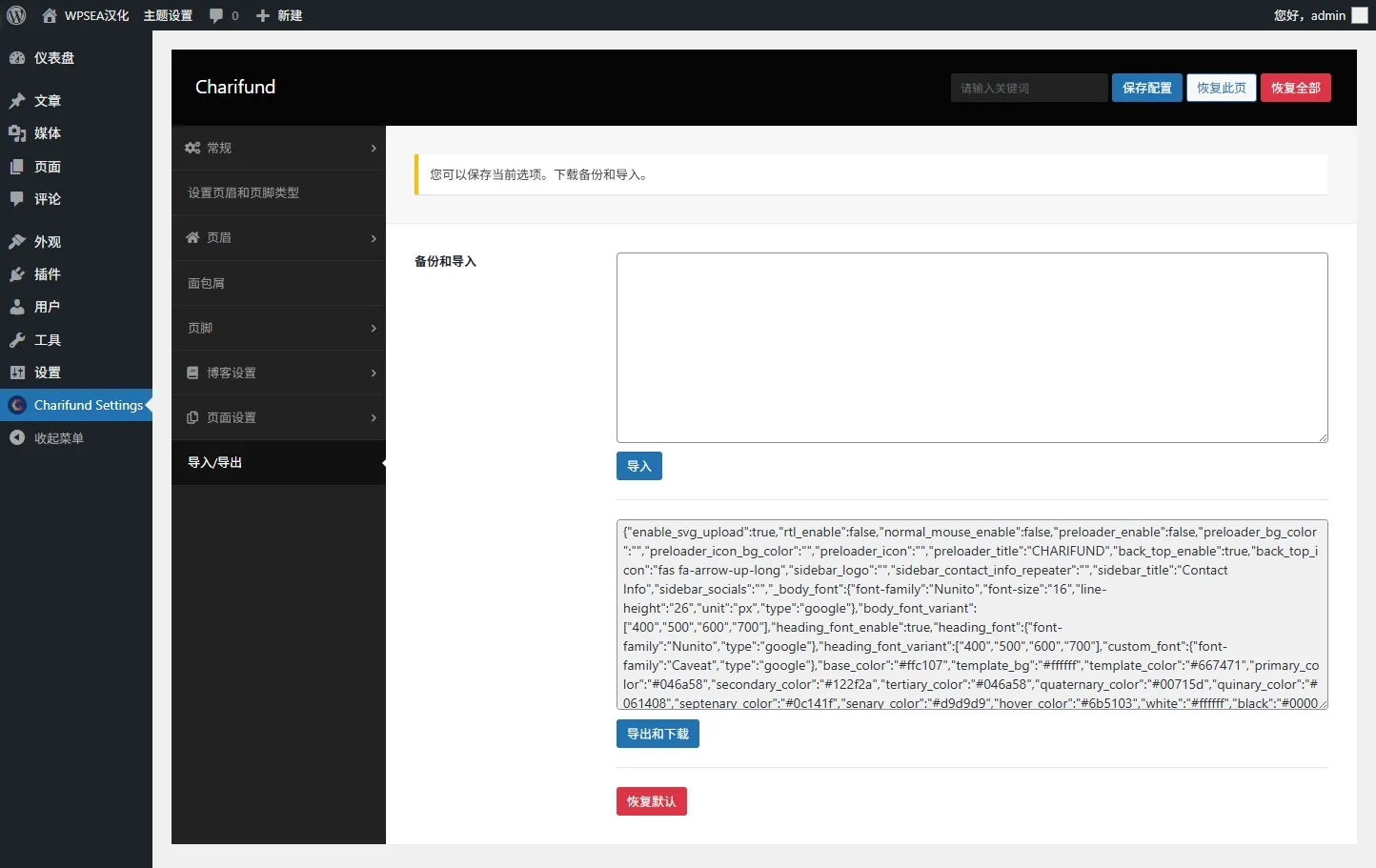Click the 保存配置 button
This screenshot has width=1376, height=868.
1146,88
